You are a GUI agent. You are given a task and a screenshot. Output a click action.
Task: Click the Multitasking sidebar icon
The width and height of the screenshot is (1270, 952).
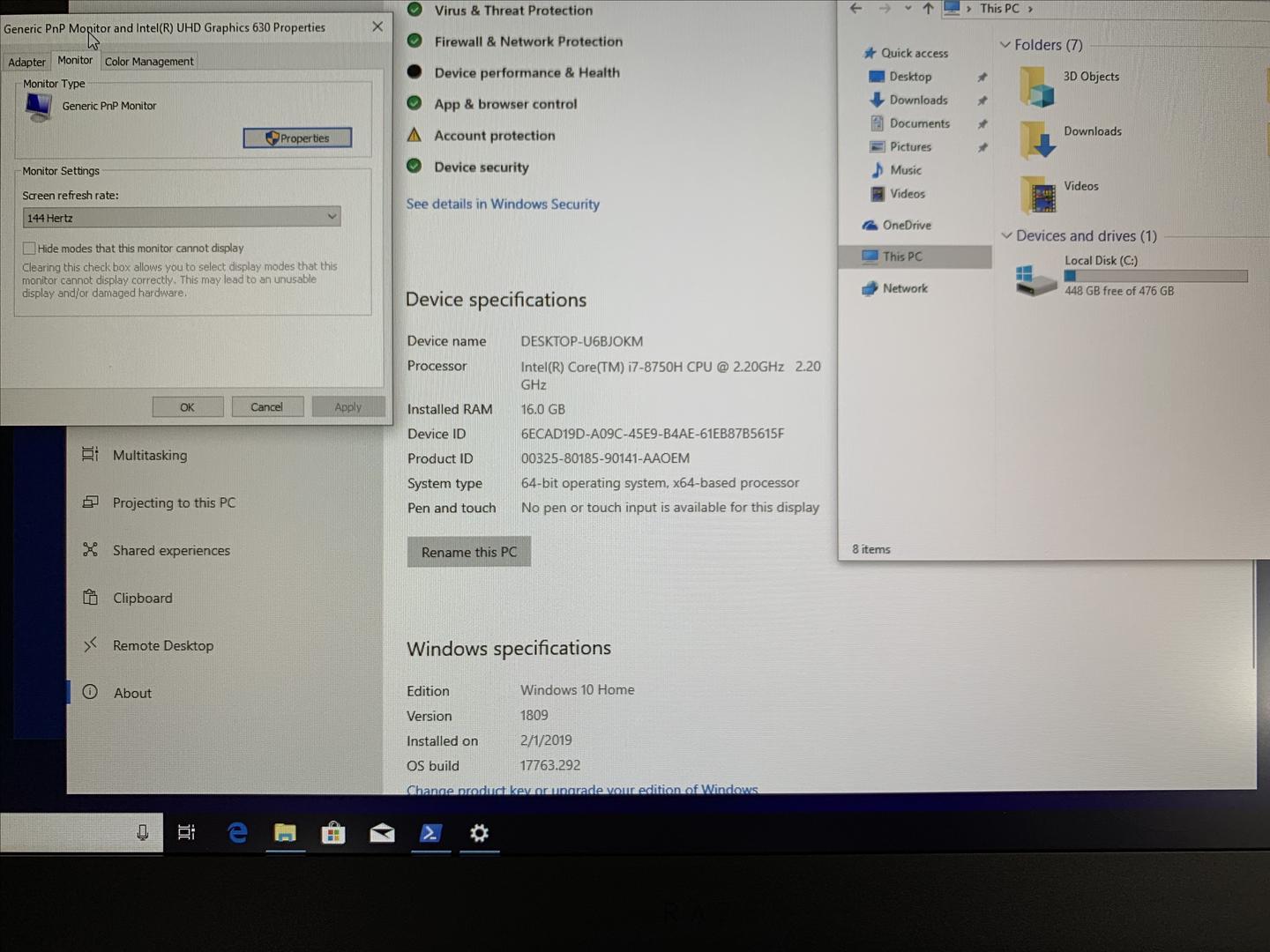90,454
